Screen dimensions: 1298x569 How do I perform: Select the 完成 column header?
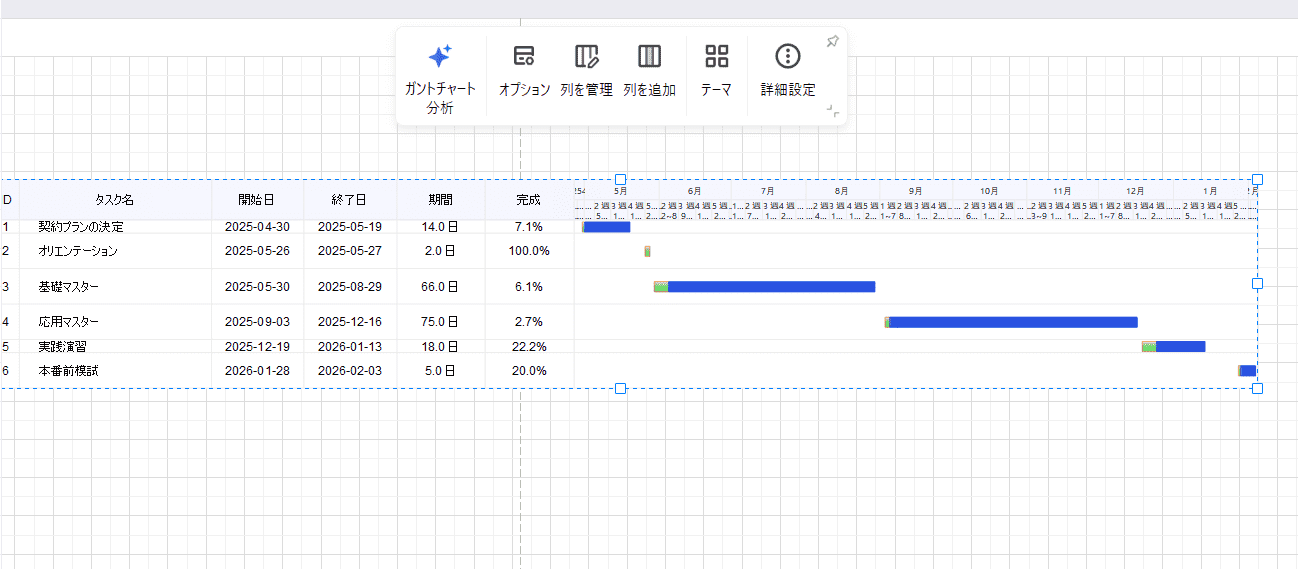pos(528,200)
